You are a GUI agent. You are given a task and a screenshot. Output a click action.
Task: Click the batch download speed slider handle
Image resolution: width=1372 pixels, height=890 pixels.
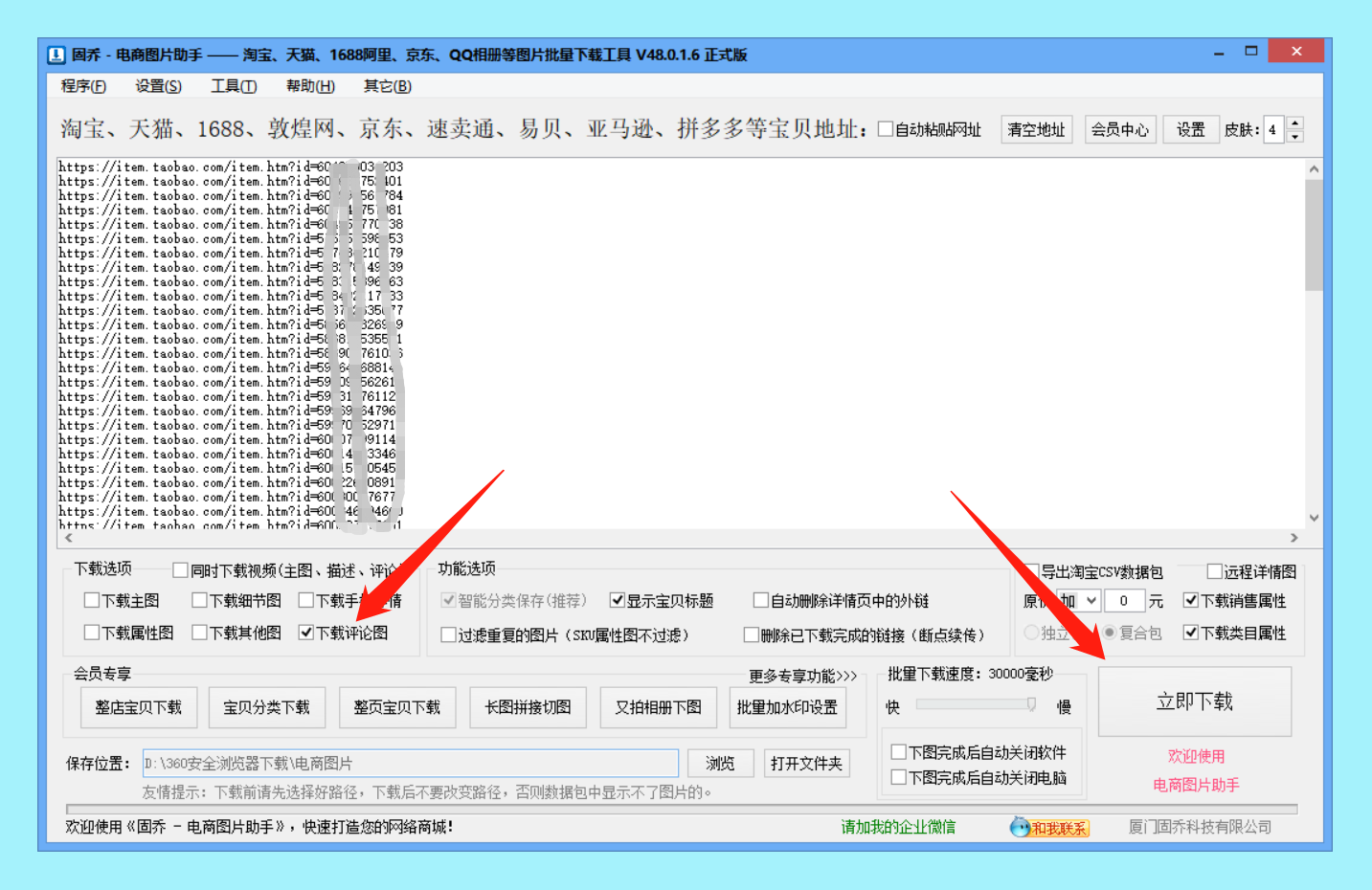click(x=1031, y=704)
